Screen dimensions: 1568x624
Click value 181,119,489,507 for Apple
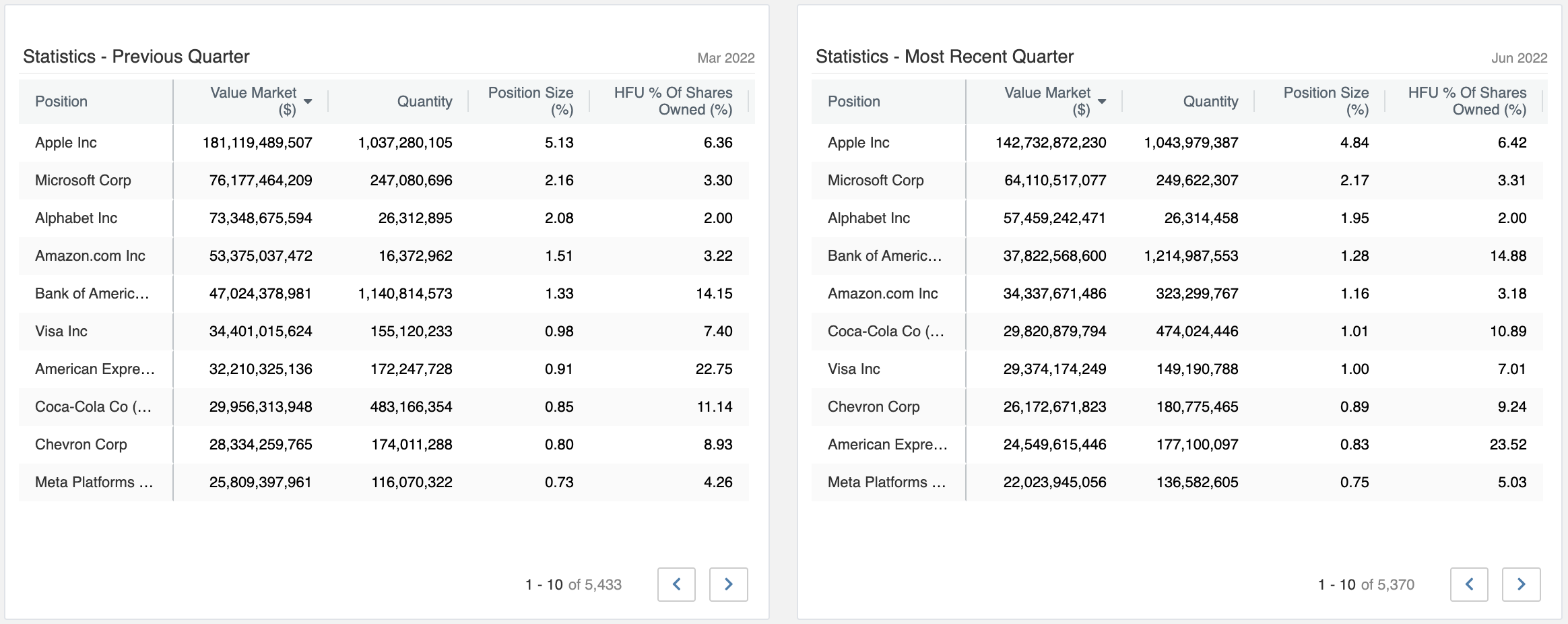pyautogui.click(x=257, y=143)
